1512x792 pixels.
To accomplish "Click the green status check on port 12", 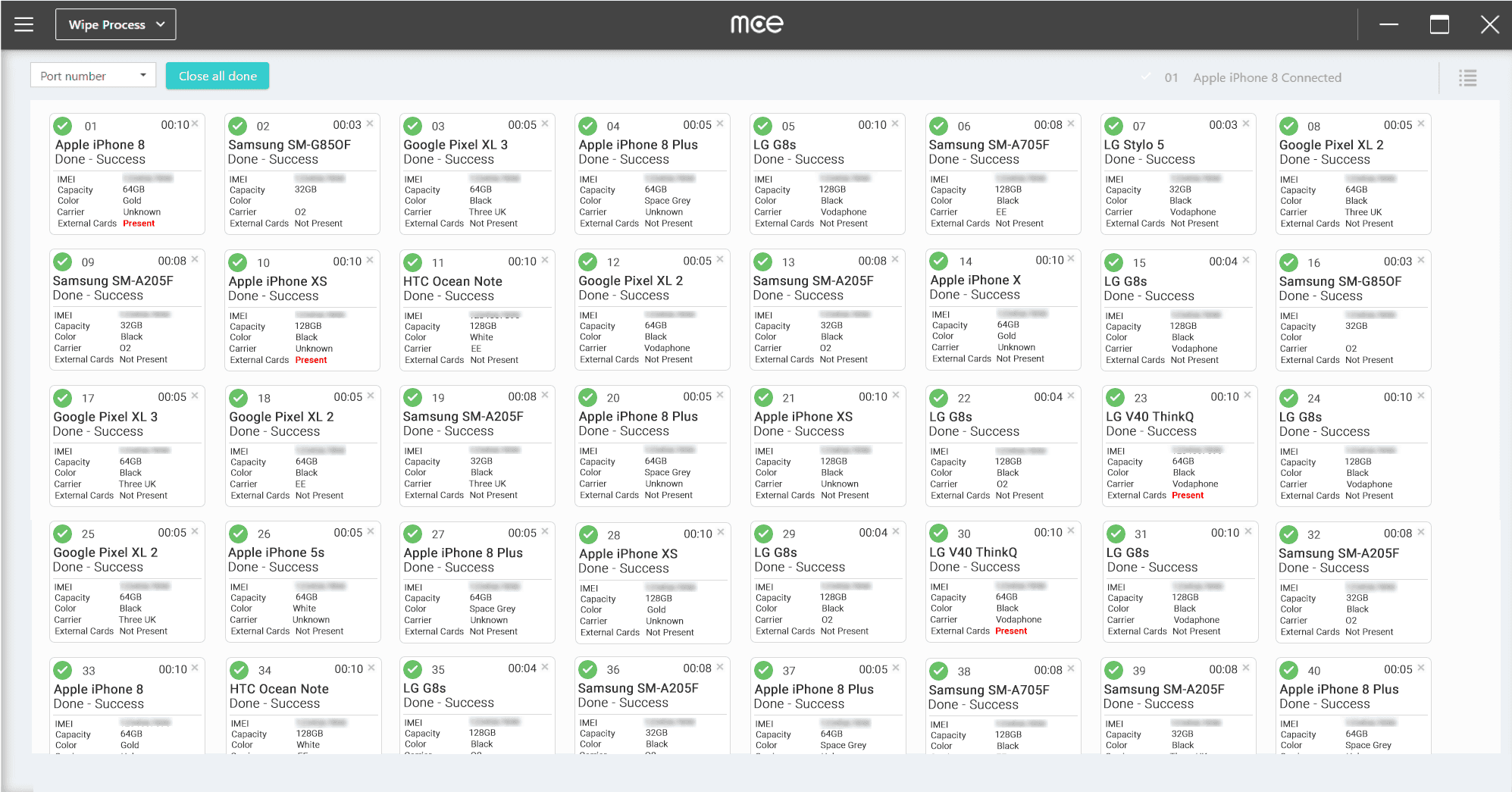I will pyautogui.click(x=587, y=261).
